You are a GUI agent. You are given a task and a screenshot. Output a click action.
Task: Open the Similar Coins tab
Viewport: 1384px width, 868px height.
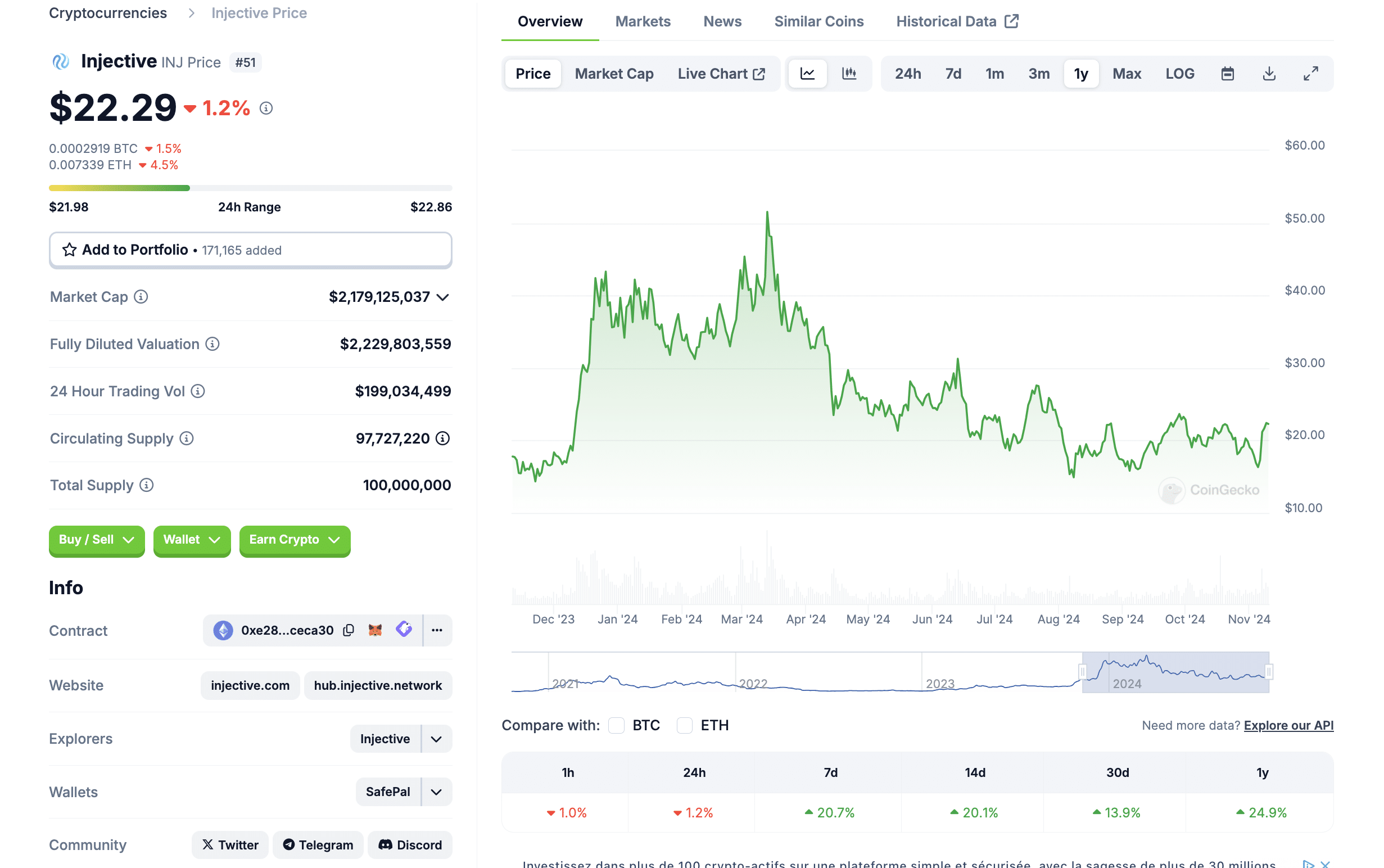coord(819,21)
